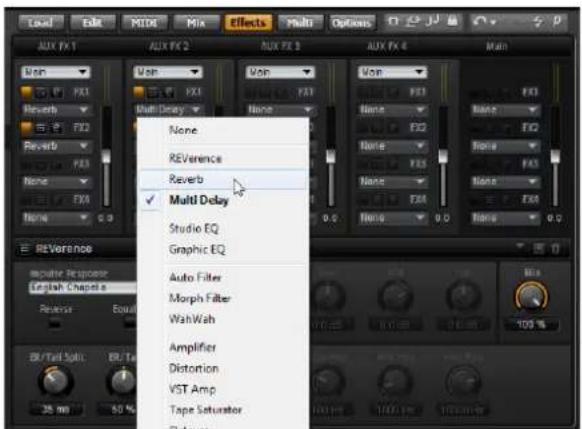Choose Tape Saturator in effect menu
Screen dimensions: 582x429
[x=223, y=410]
